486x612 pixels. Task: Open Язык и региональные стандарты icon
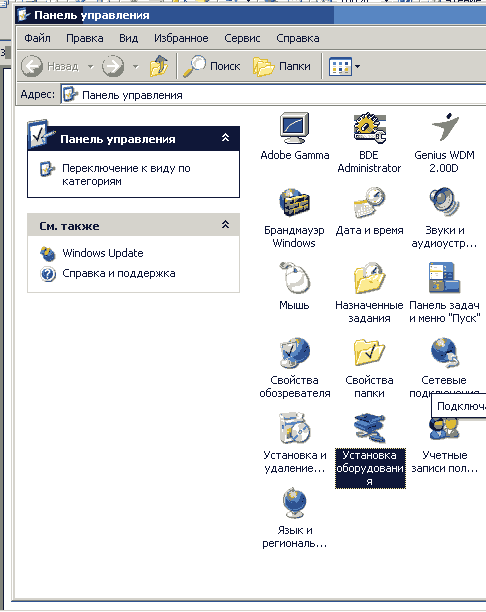(295, 518)
